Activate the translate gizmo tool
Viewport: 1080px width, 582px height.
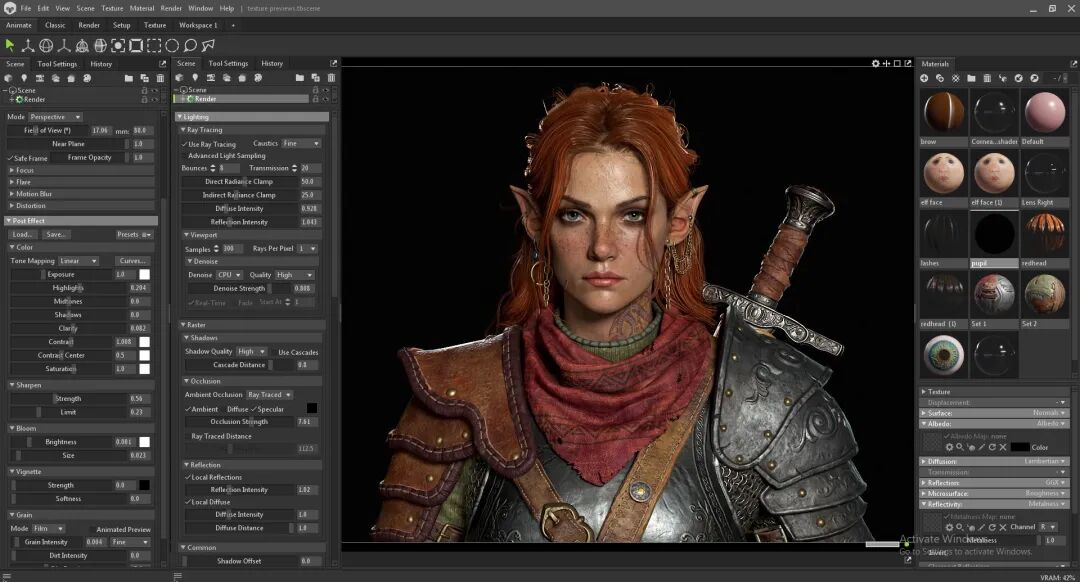coord(28,45)
